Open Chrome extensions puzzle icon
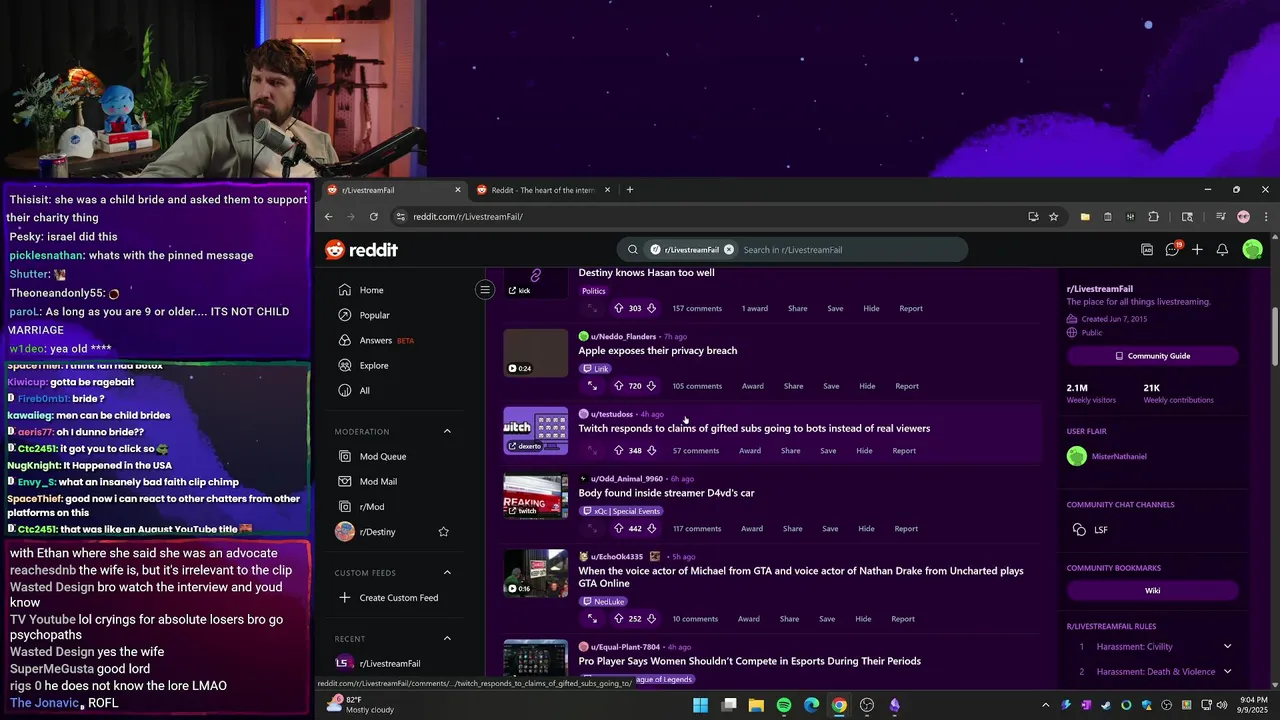 click(1153, 217)
